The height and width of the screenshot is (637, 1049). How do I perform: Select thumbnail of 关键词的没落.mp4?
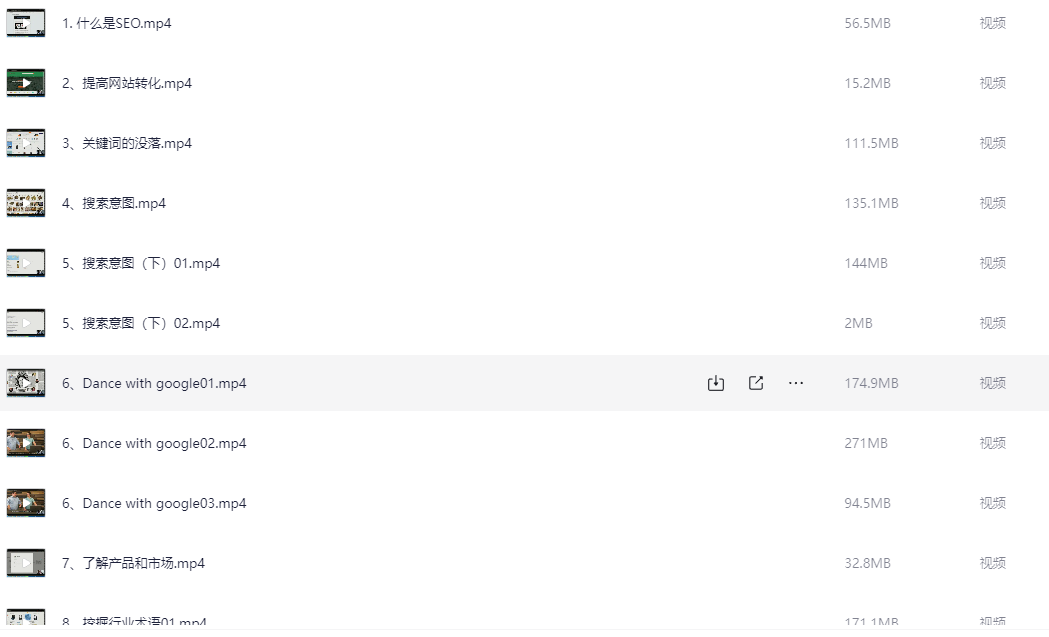(x=26, y=143)
